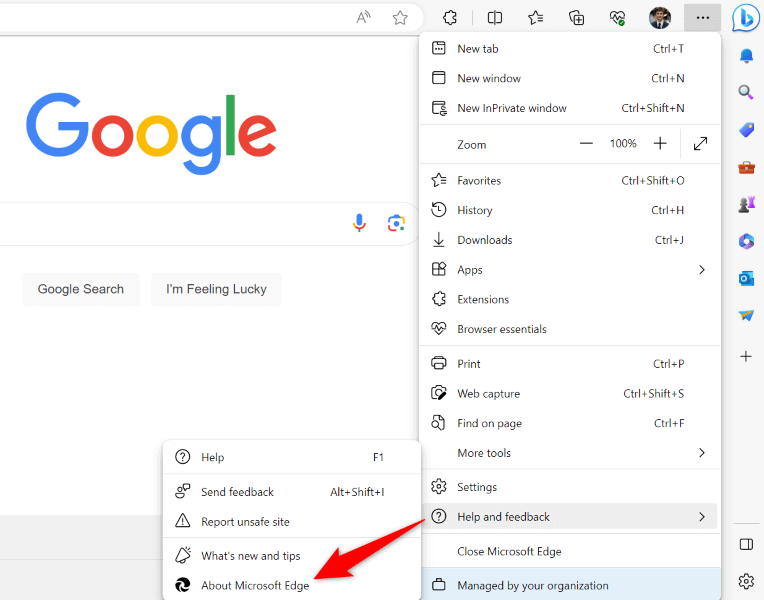Open sidebar Shopping tag icon

tap(746, 130)
